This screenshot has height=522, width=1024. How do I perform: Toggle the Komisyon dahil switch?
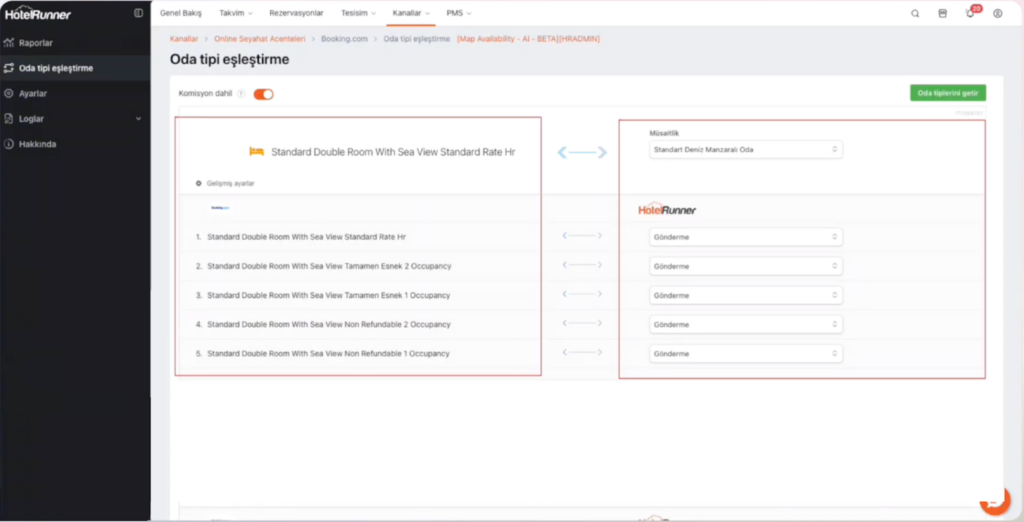tap(263, 94)
